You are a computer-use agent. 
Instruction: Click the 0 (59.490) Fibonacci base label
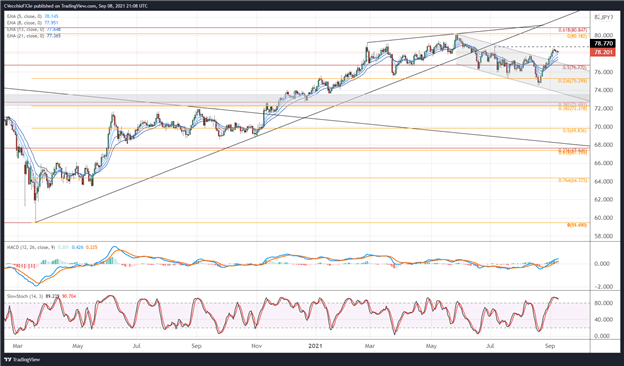point(577,225)
